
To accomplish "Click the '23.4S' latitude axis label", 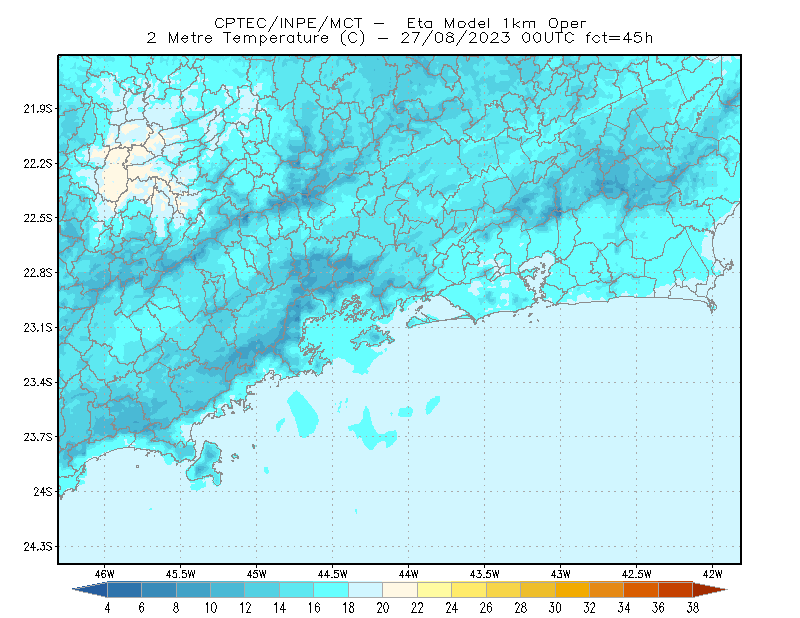I will tap(38, 382).
